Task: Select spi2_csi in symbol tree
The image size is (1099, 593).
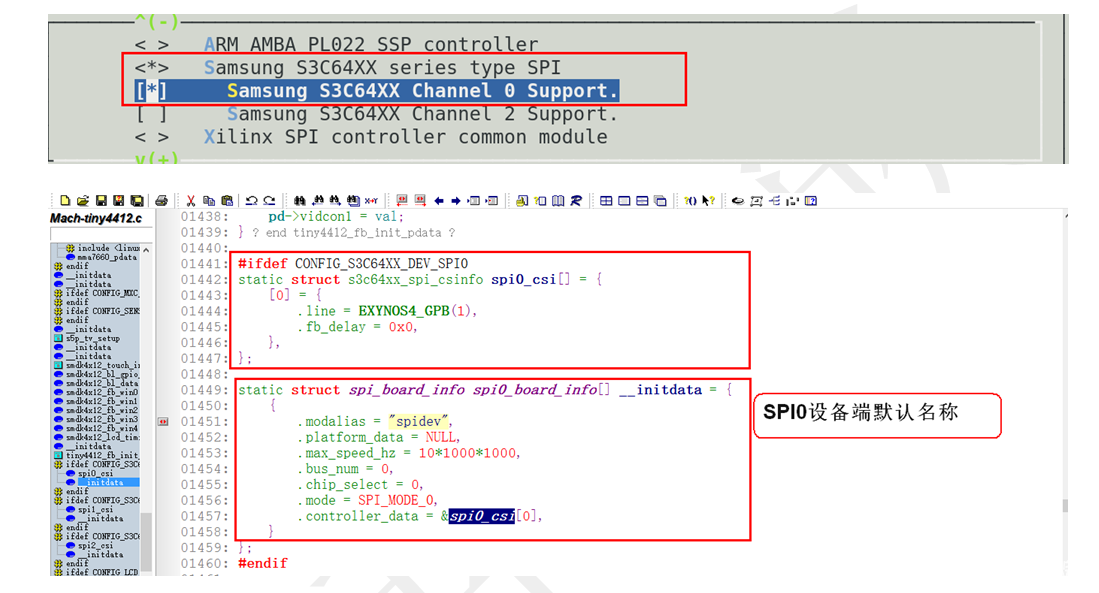Action: (x=95, y=545)
